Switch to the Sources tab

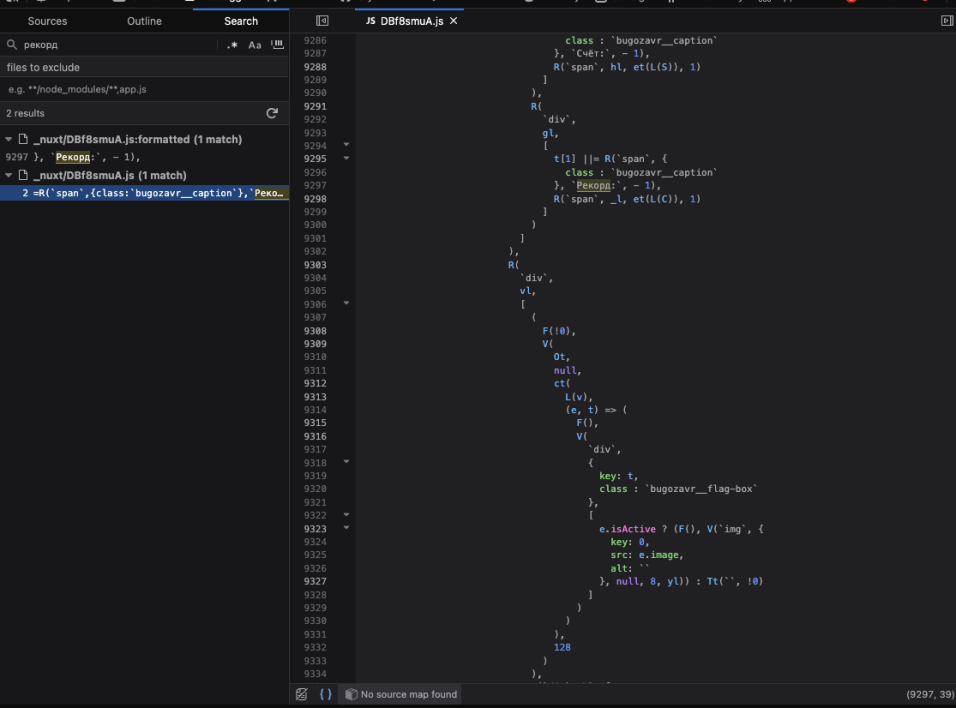tap(48, 21)
